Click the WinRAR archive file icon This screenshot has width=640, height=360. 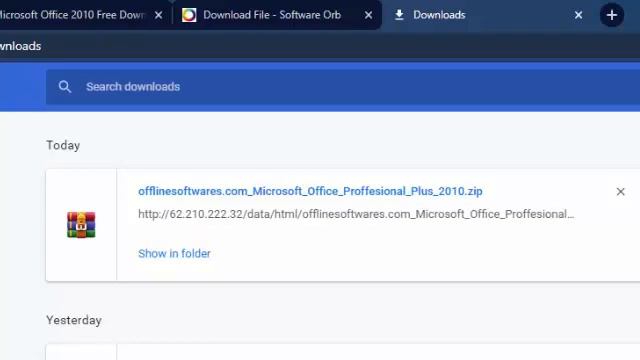(x=81, y=224)
